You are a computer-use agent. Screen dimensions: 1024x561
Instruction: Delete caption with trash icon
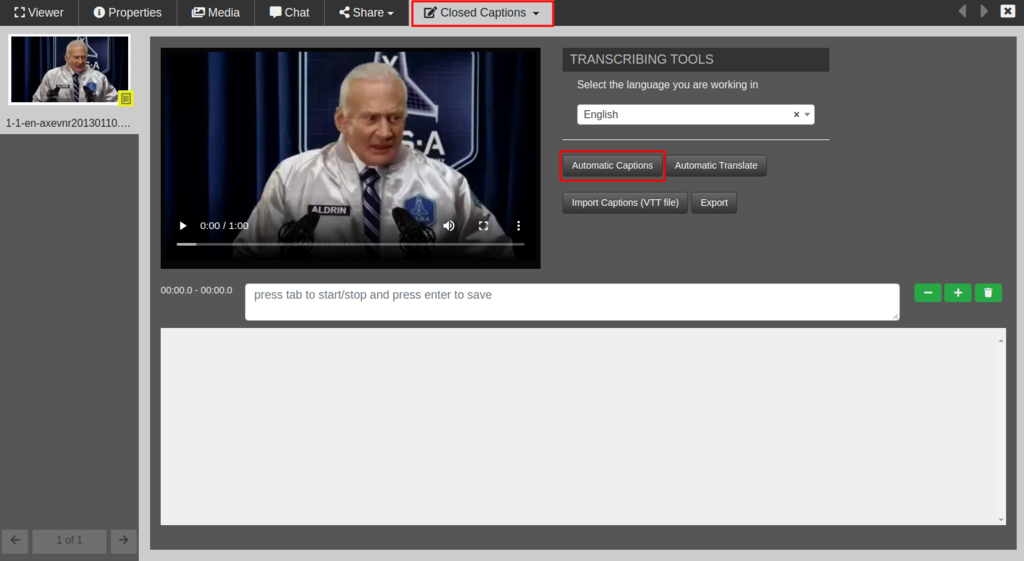[x=988, y=293]
